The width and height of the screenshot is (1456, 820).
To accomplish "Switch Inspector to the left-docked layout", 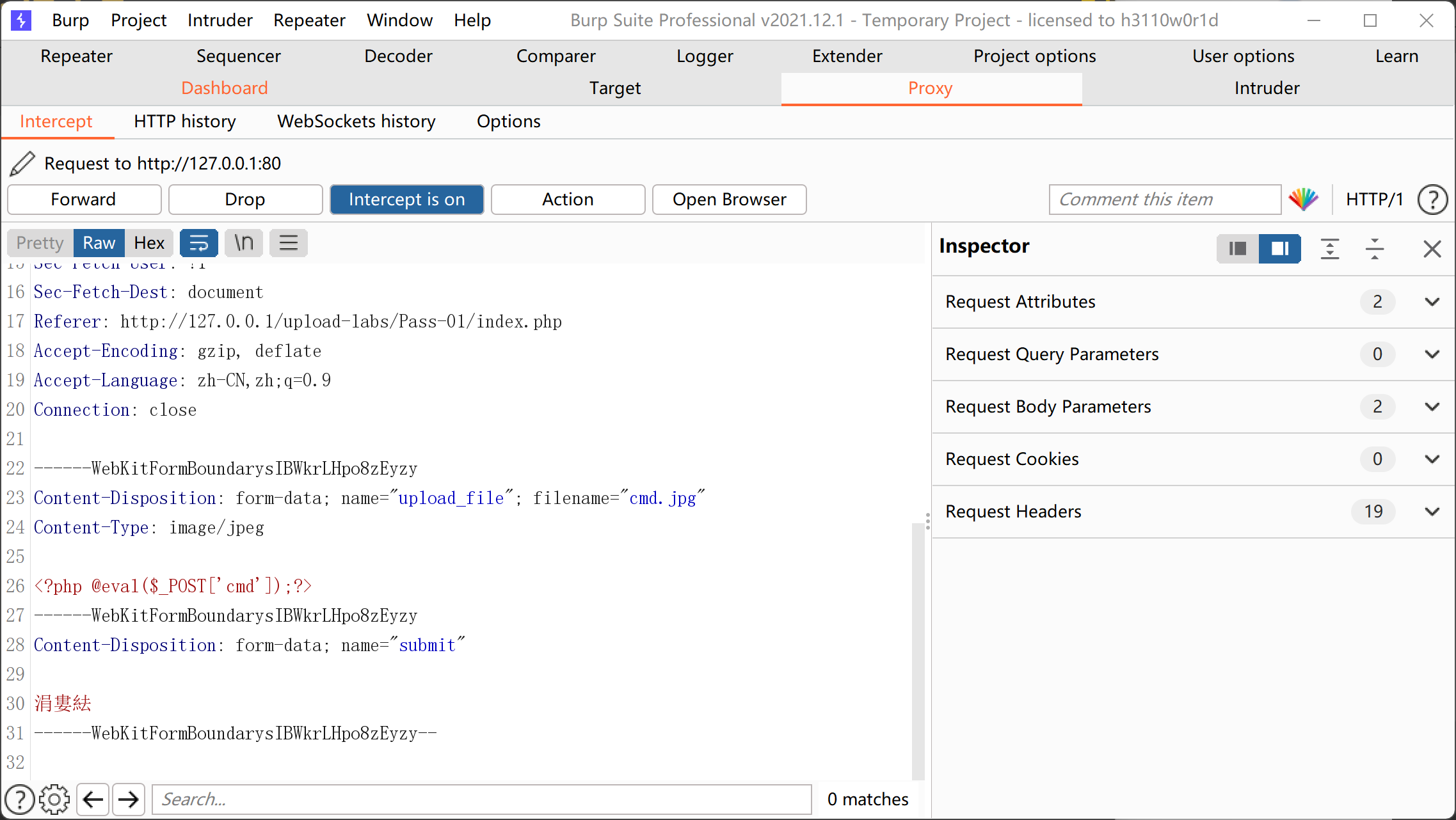I will click(x=1238, y=249).
